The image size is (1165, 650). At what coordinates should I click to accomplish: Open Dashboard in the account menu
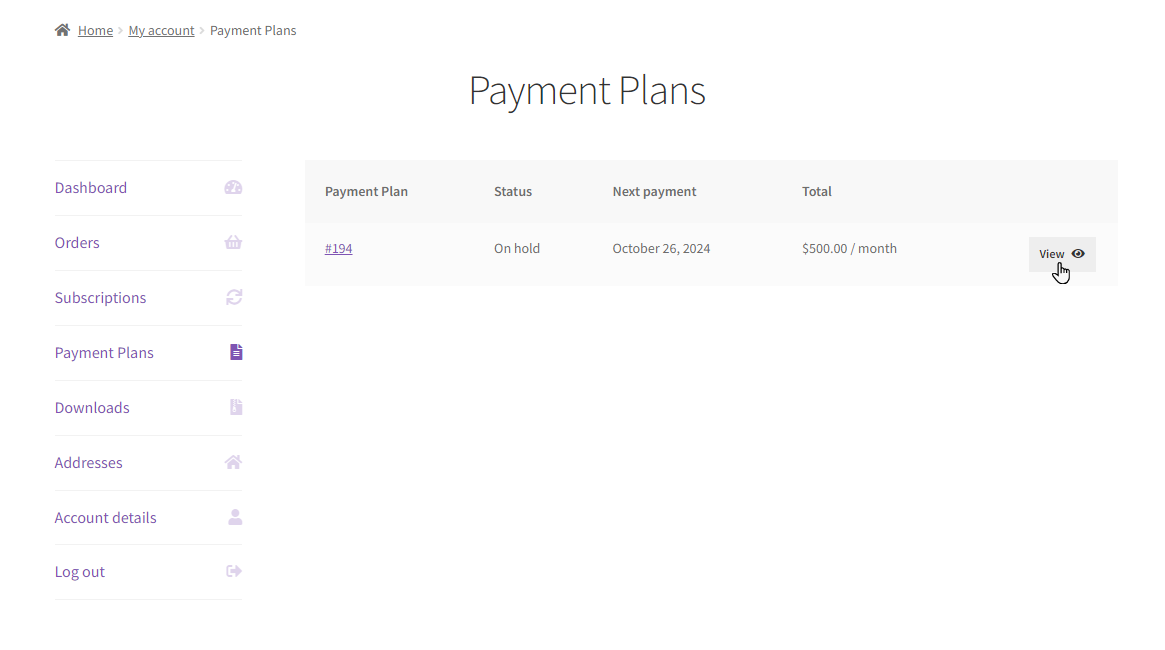pyautogui.click(x=91, y=188)
